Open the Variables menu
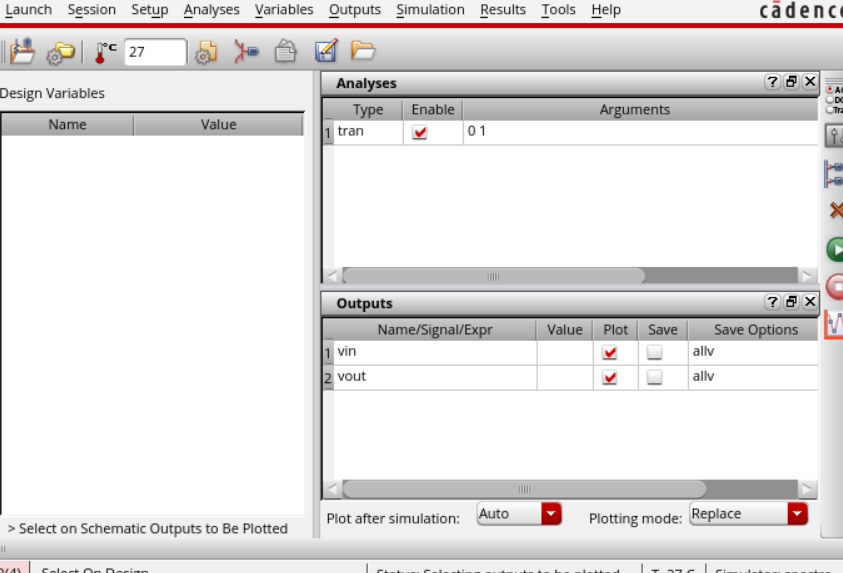The image size is (843, 573). [x=284, y=10]
